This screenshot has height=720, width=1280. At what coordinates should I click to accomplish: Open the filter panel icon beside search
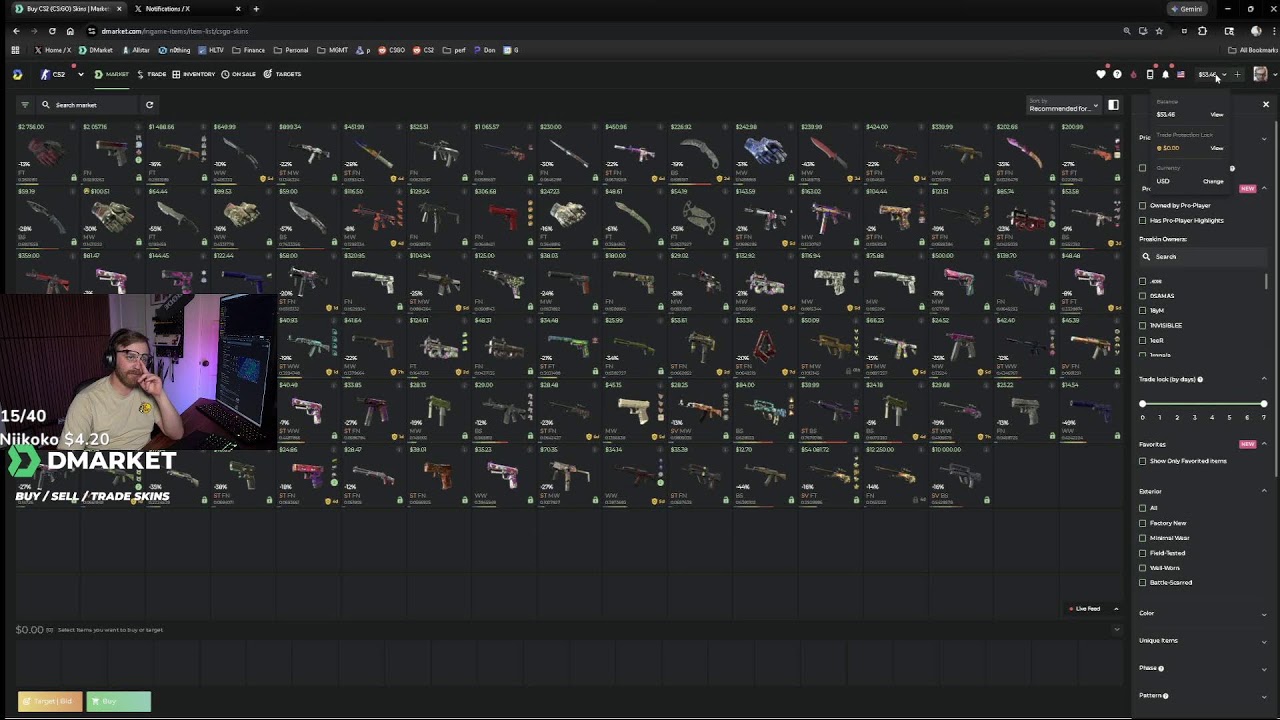point(25,105)
